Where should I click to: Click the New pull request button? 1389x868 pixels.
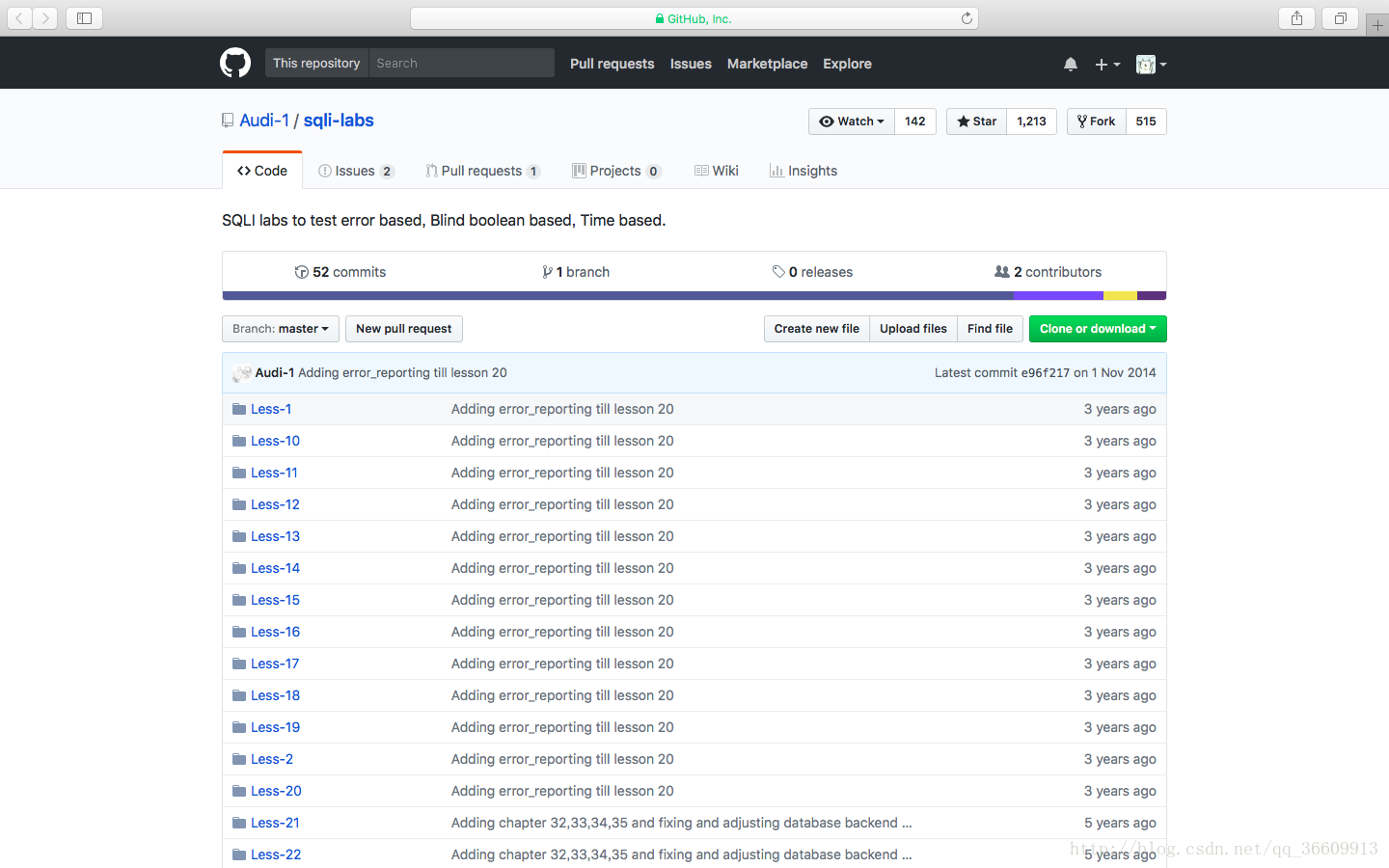point(404,329)
